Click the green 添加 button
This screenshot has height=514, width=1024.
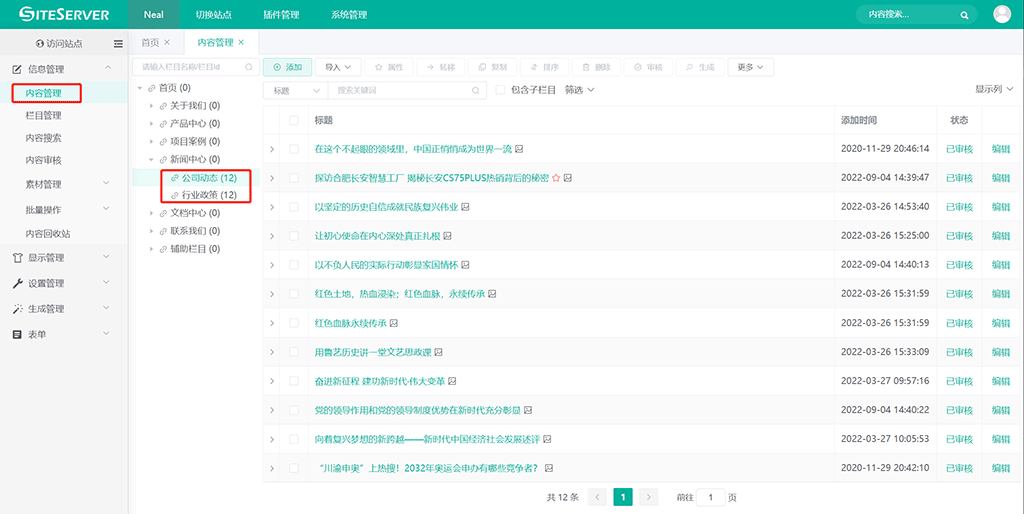286,67
